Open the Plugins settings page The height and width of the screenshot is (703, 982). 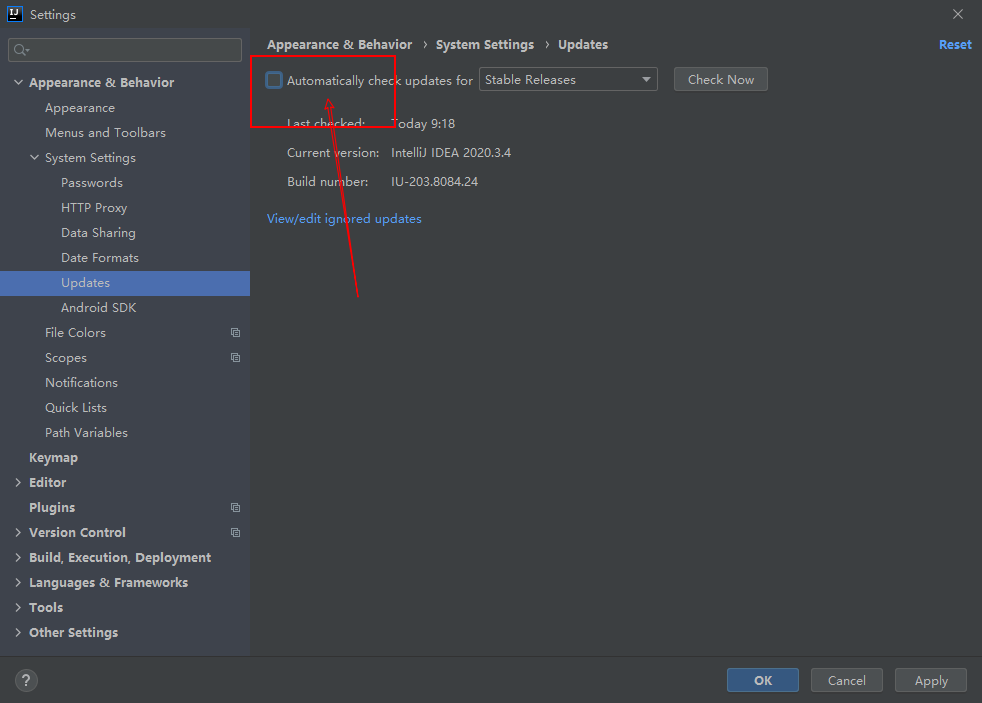pos(52,508)
